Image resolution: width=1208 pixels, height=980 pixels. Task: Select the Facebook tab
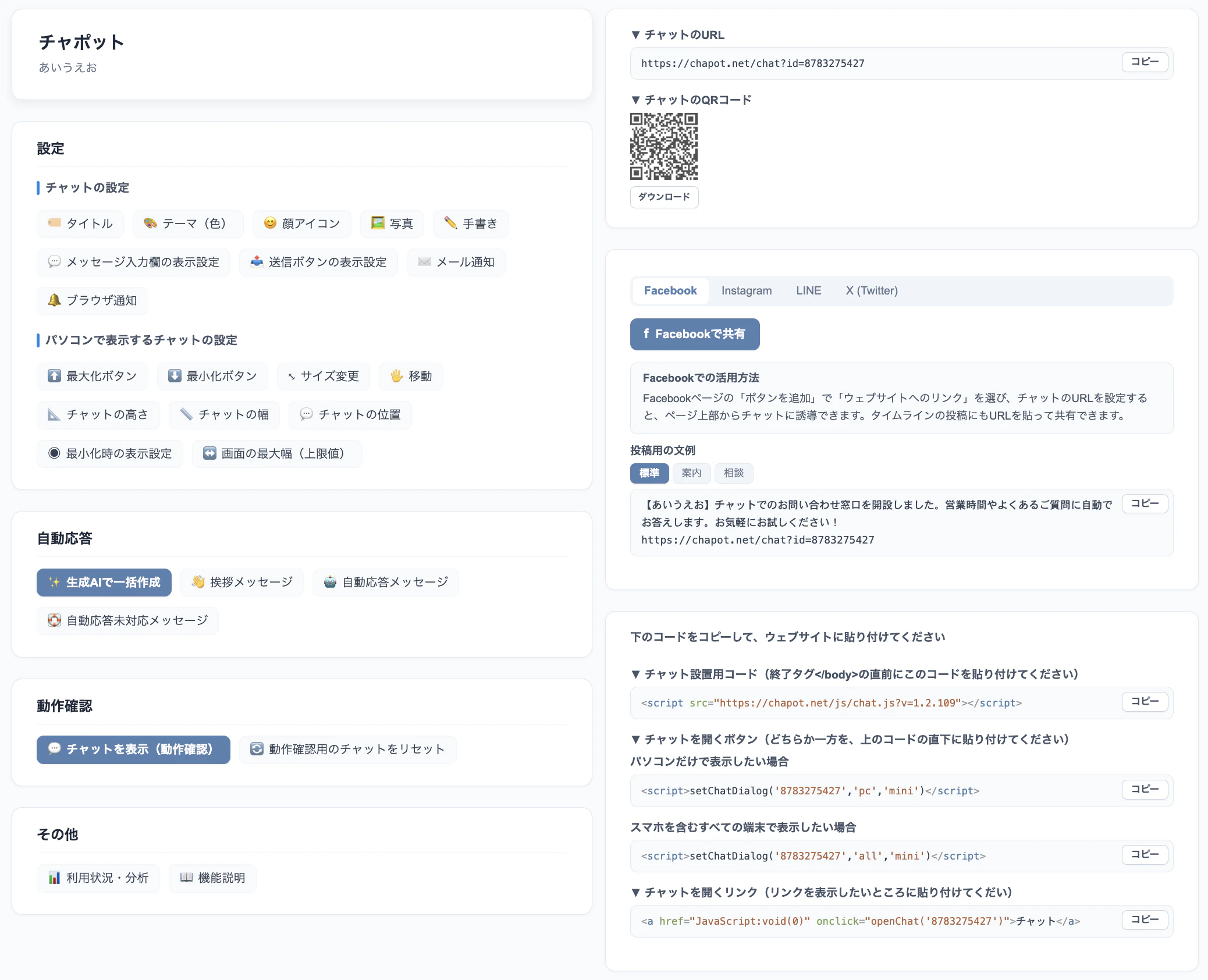pos(670,291)
